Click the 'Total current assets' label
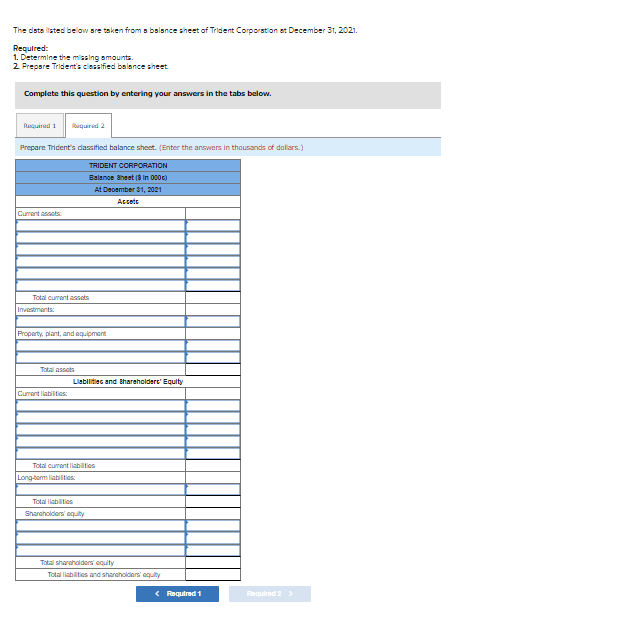Viewport: 632px width, 629px height. coord(61,297)
